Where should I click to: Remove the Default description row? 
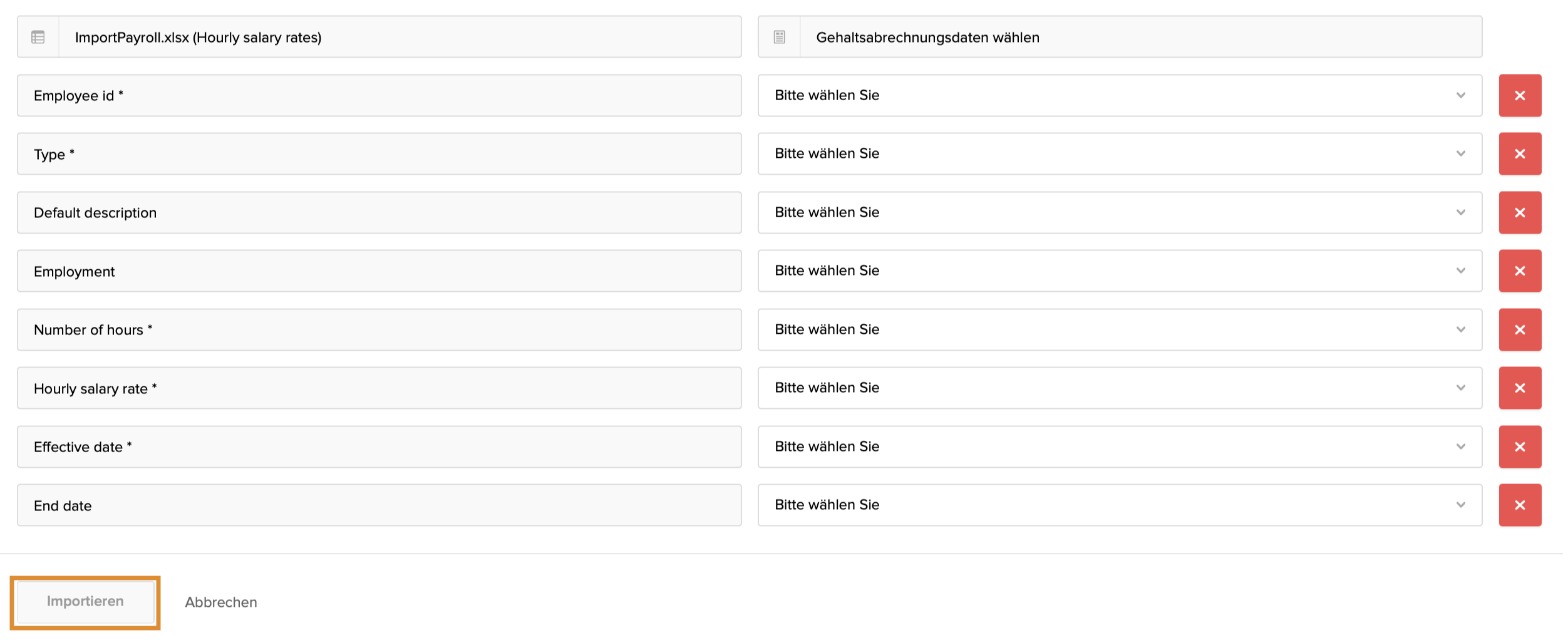coord(1519,213)
